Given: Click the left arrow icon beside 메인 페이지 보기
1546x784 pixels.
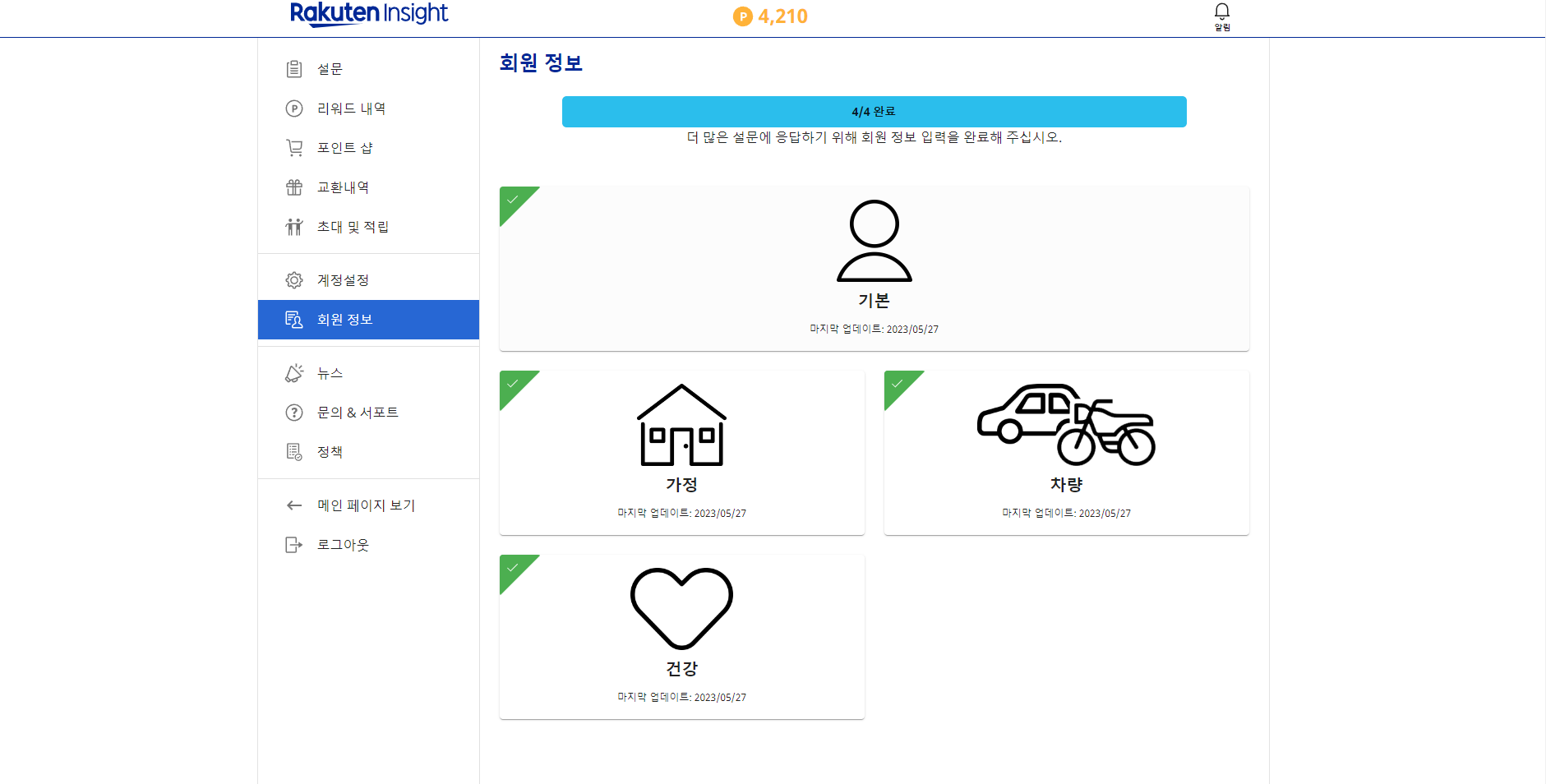Looking at the screenshot, I should tap(294, 505).
